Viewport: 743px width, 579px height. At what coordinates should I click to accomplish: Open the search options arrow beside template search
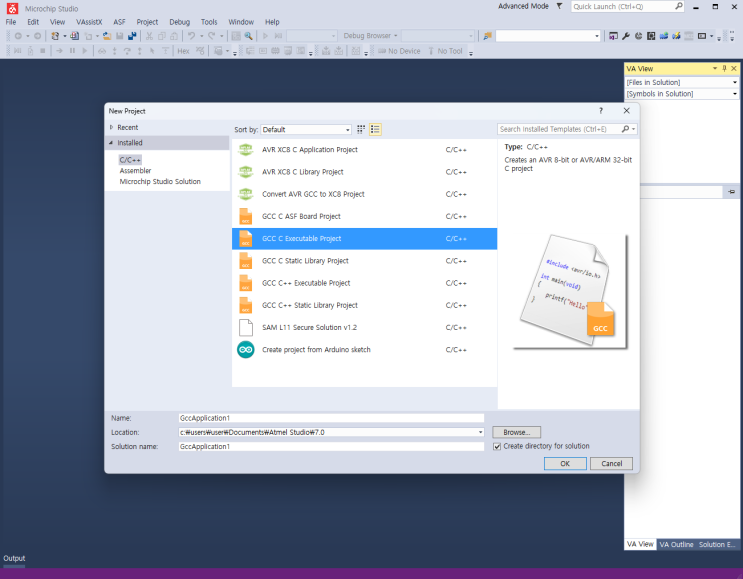pyautogui.click(x=634, y=129)
